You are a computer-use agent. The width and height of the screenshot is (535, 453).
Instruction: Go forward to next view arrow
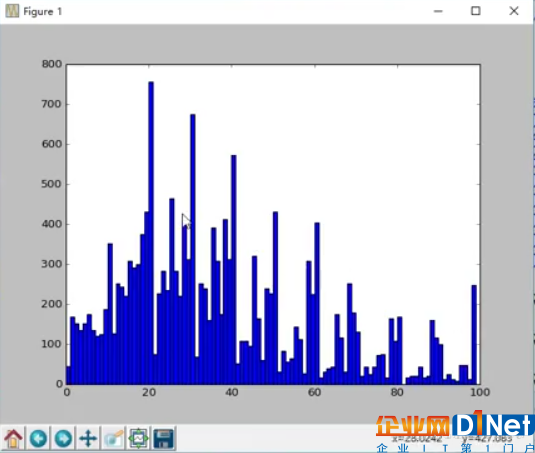[x=63, y=438]
